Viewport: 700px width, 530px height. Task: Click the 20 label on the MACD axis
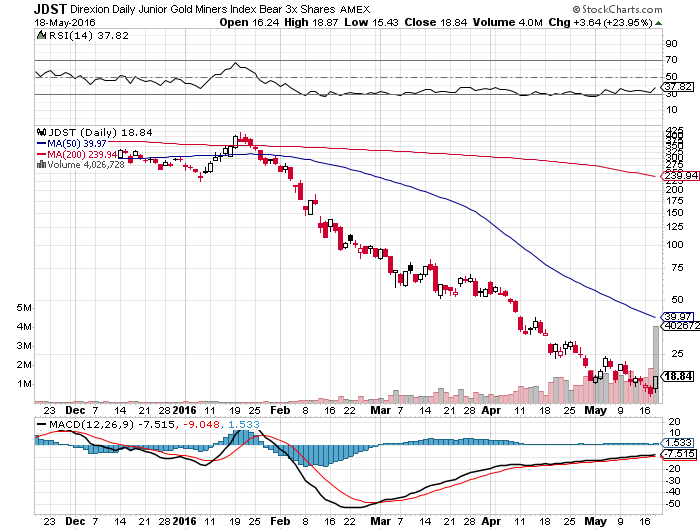coord(675,422)
